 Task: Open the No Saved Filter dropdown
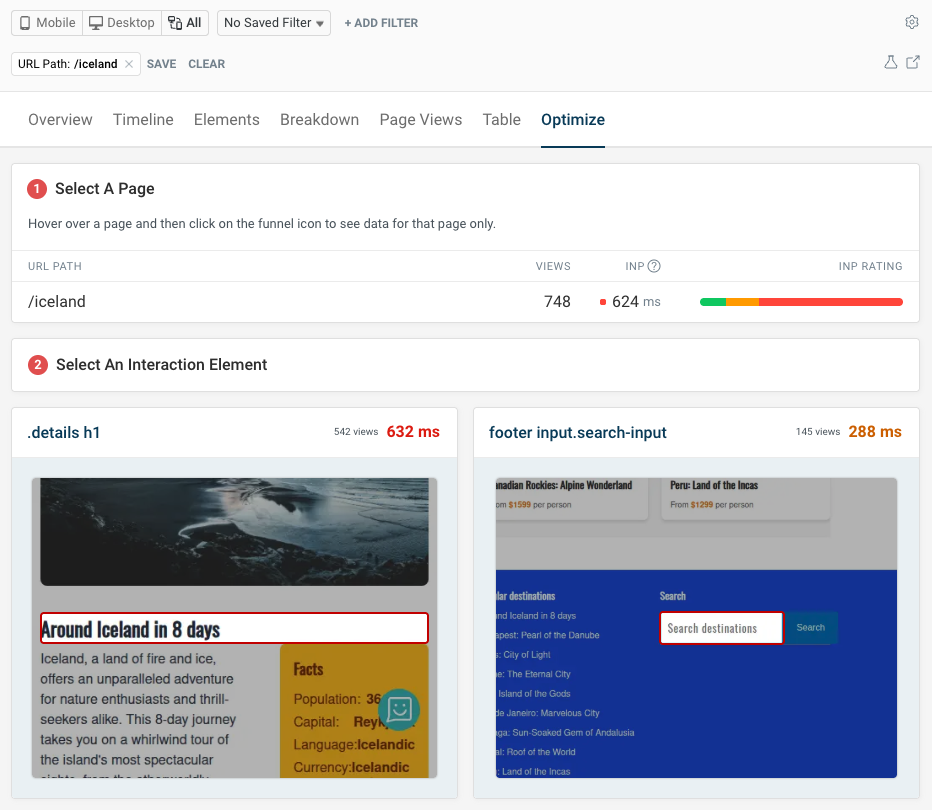click(x=273, y=21)
